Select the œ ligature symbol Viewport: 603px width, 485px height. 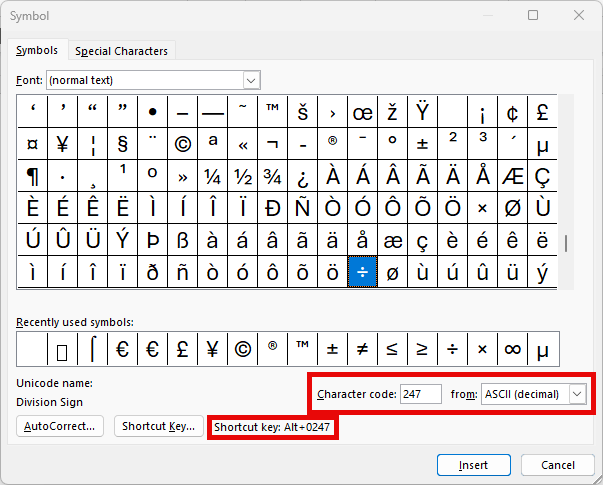point(362,112)
